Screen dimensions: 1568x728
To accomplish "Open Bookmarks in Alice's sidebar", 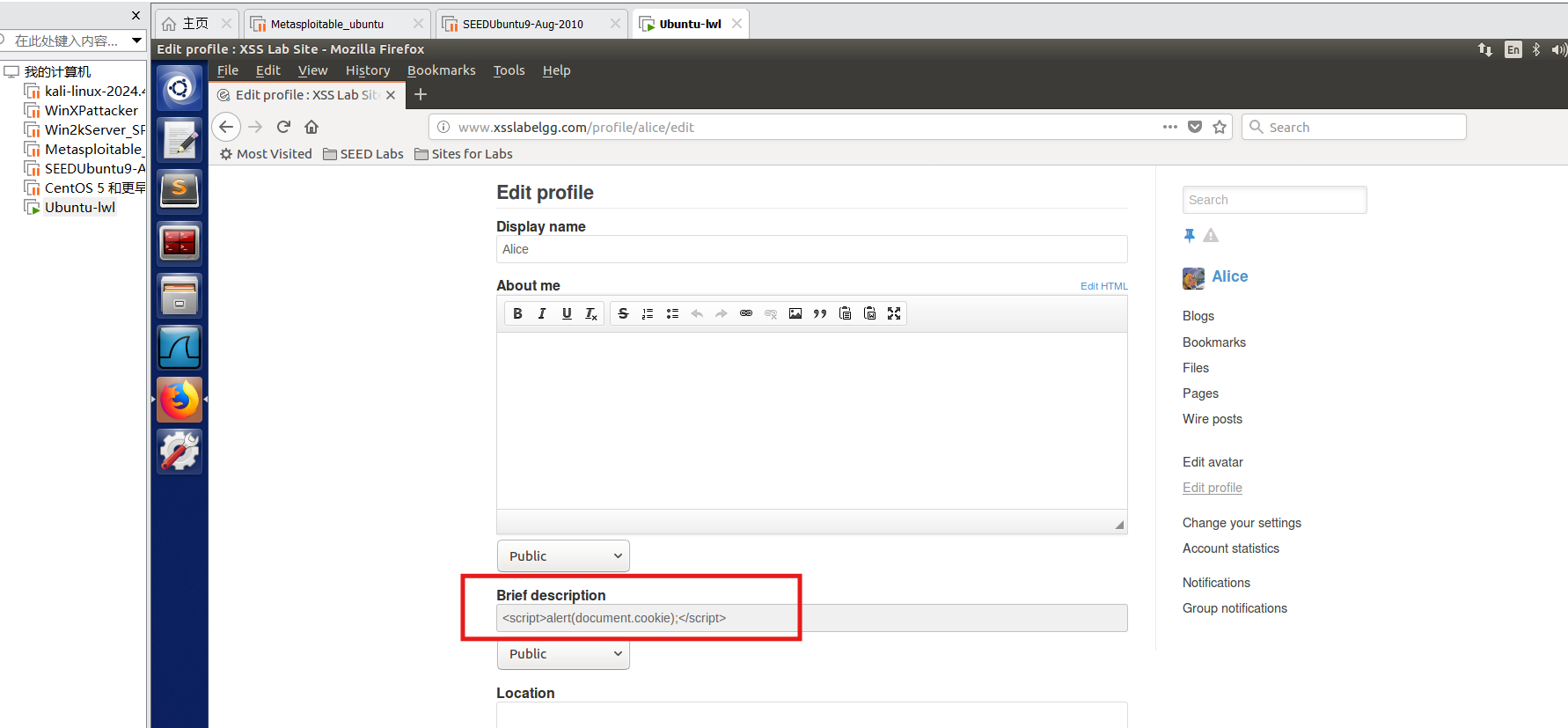I will (1213, 342).
